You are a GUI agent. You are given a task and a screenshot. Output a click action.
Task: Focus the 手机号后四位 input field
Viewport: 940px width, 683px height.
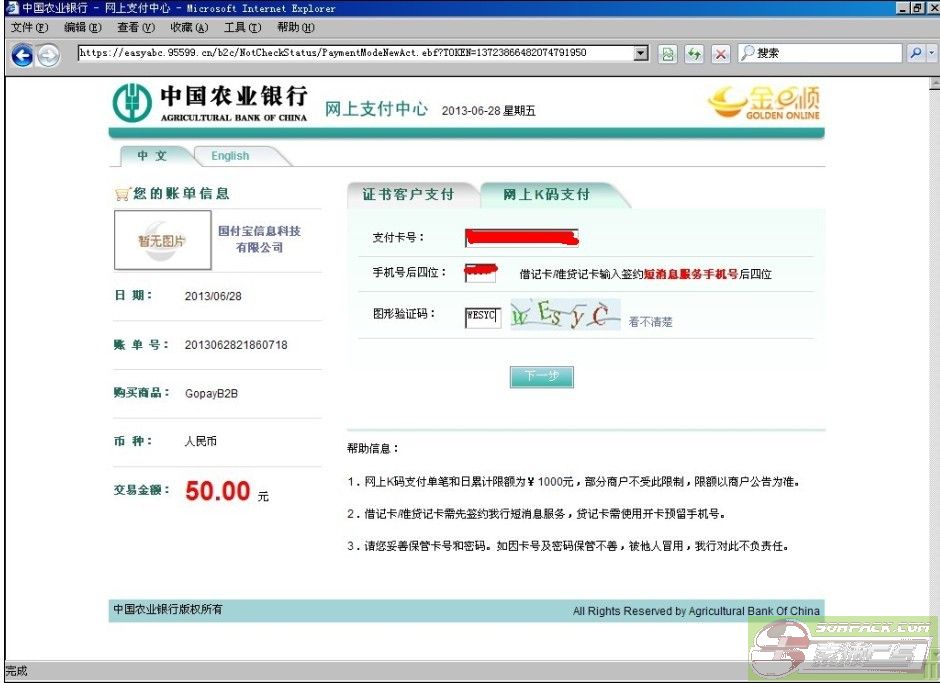coord(481,273)
